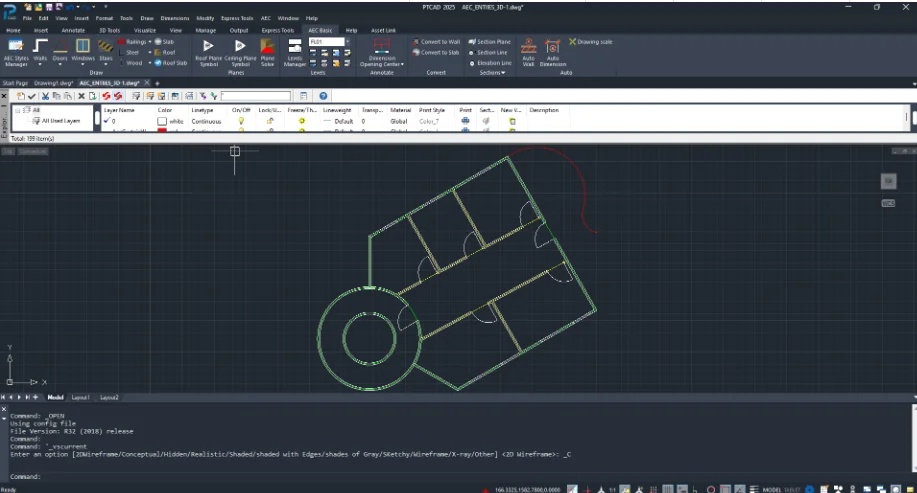
Task: Switch to the Asset Link ribbon tab
Action: point(383,30)
